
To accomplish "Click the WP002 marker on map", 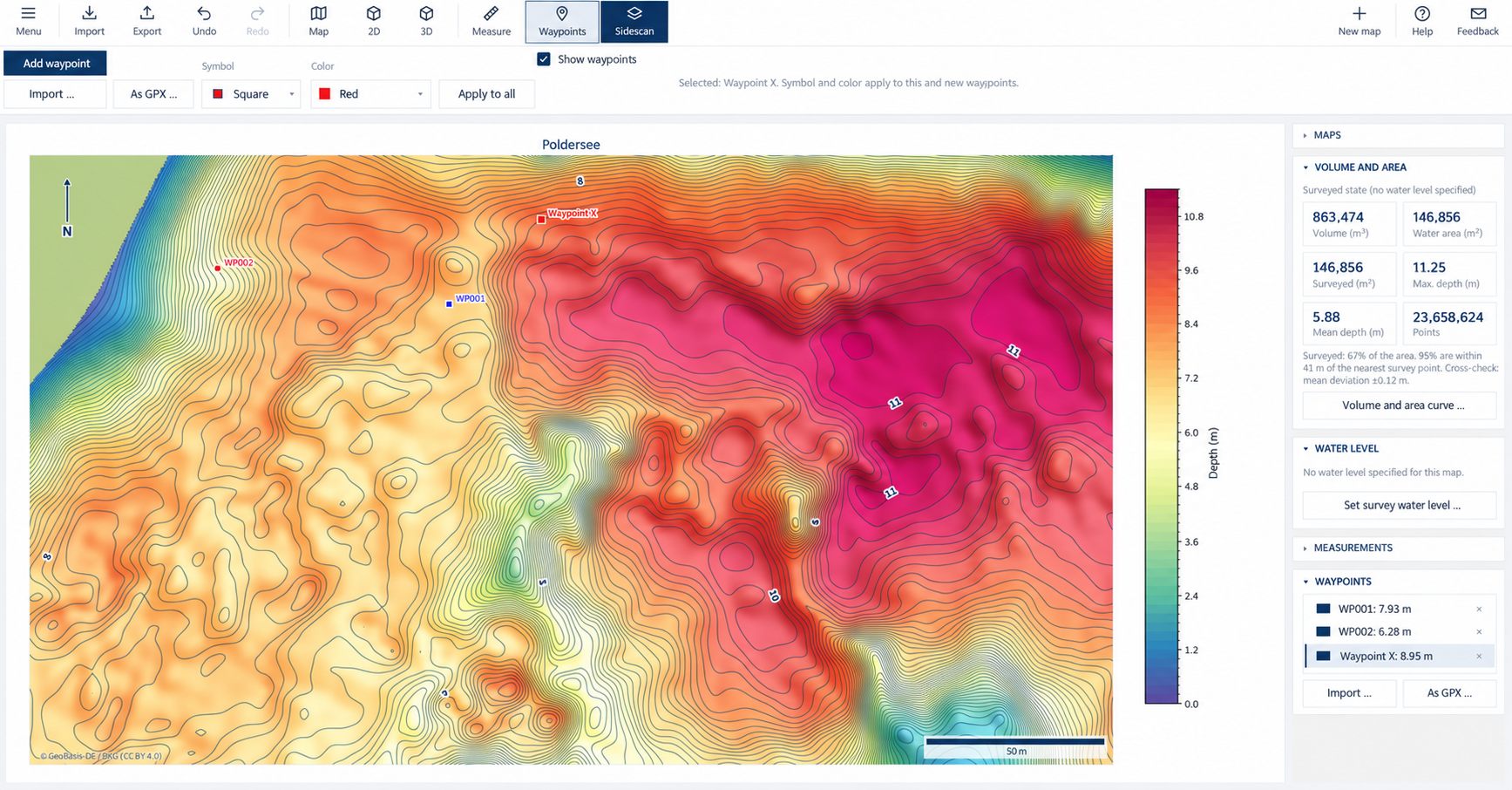I will click(217, 269).
